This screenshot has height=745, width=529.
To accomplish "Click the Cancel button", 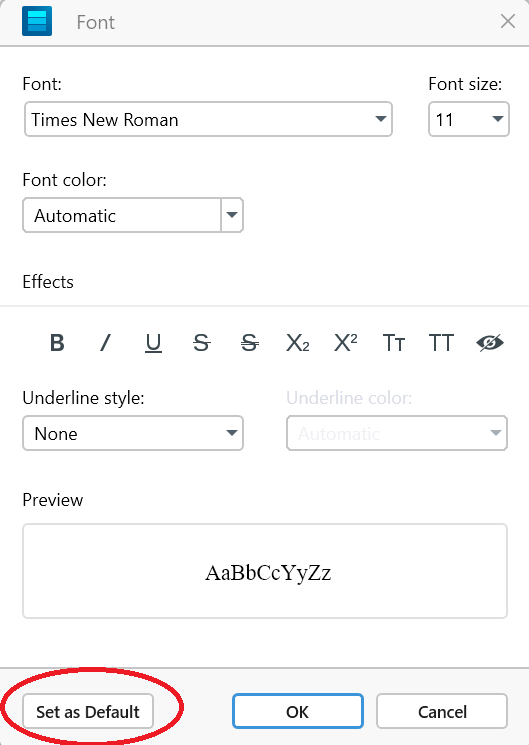I will point(442,711).
